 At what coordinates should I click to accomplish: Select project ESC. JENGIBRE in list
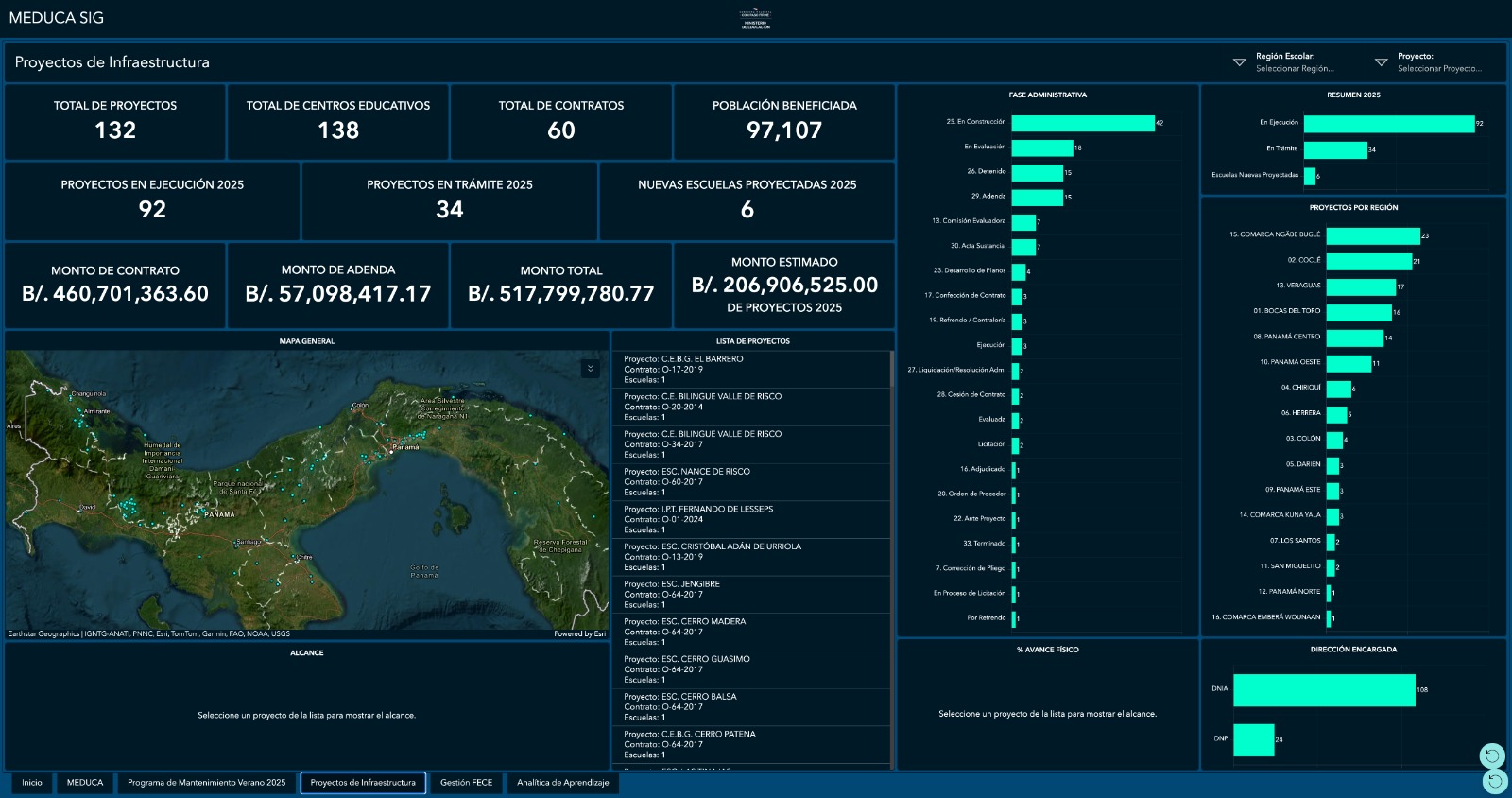751,595
